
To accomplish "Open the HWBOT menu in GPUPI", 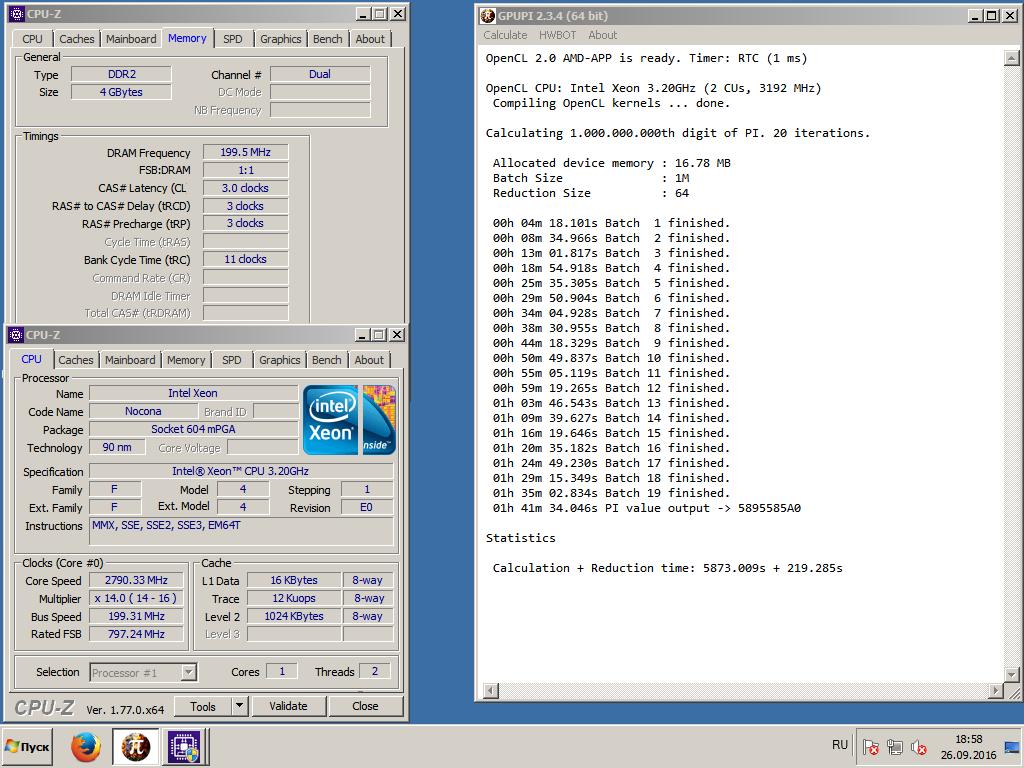I will [x=557, y=35].
